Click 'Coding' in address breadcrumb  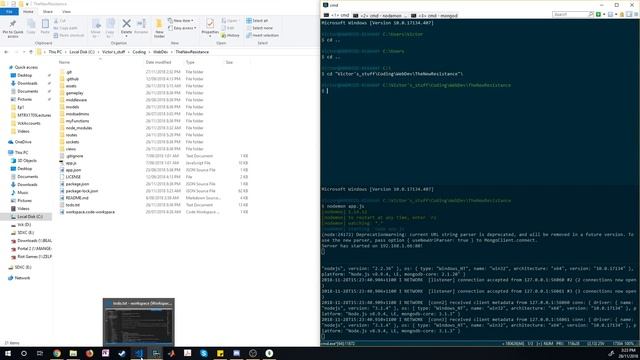pyautogui.click(x=139, y=52)
